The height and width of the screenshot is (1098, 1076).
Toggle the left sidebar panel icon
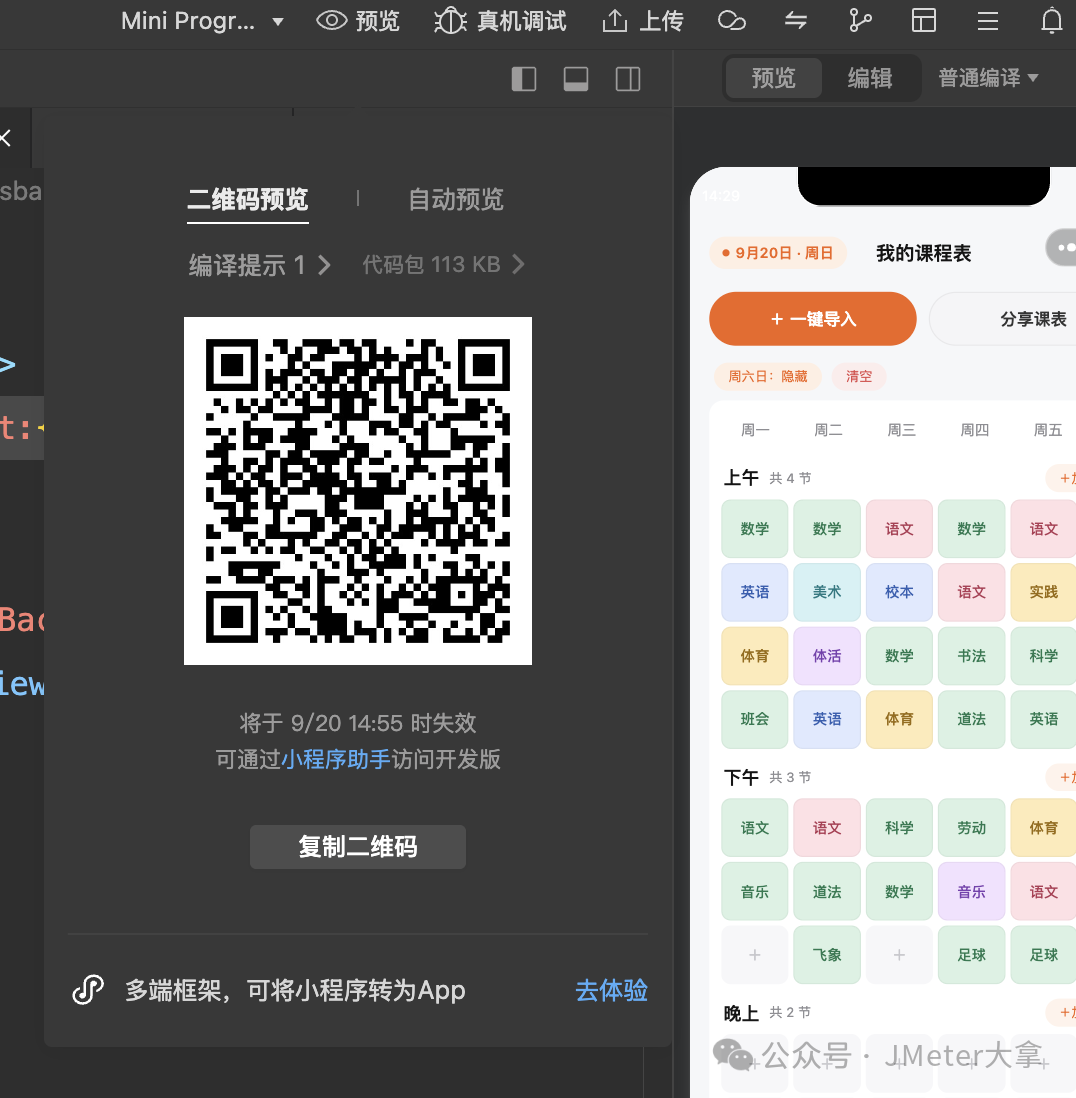pyautogui.click(x=524, y=78)
